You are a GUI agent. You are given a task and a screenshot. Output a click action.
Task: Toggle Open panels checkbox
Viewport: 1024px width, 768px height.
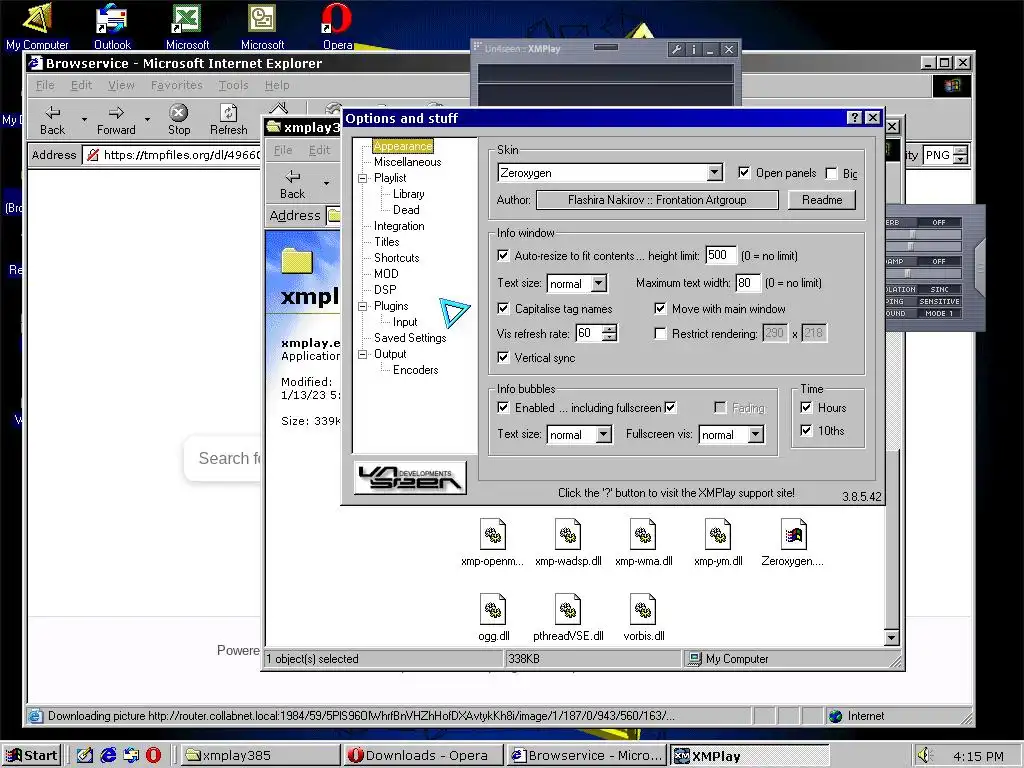tap(744, 172)
